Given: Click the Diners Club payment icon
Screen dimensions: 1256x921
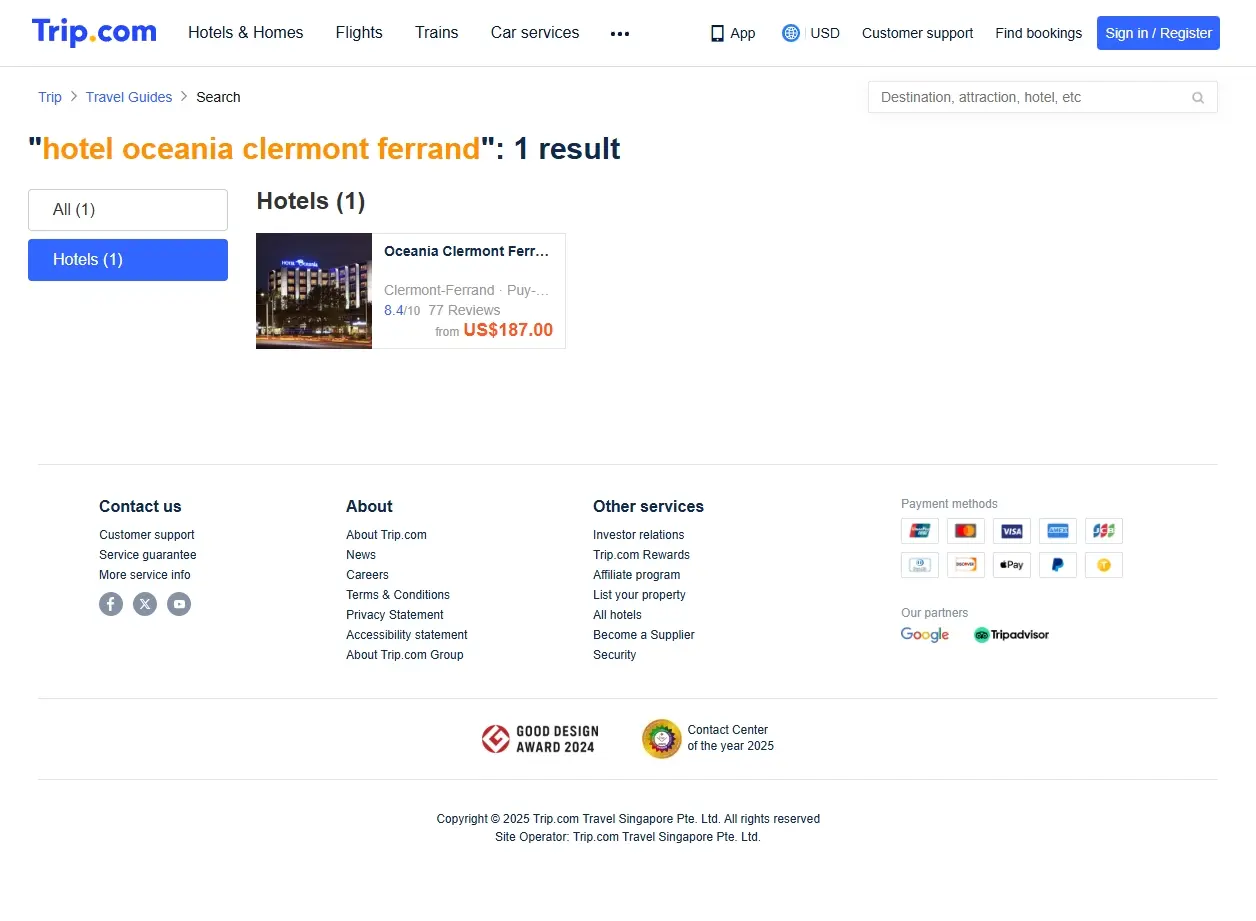Looking at the screenshot, I should click(x=920, y=565).
